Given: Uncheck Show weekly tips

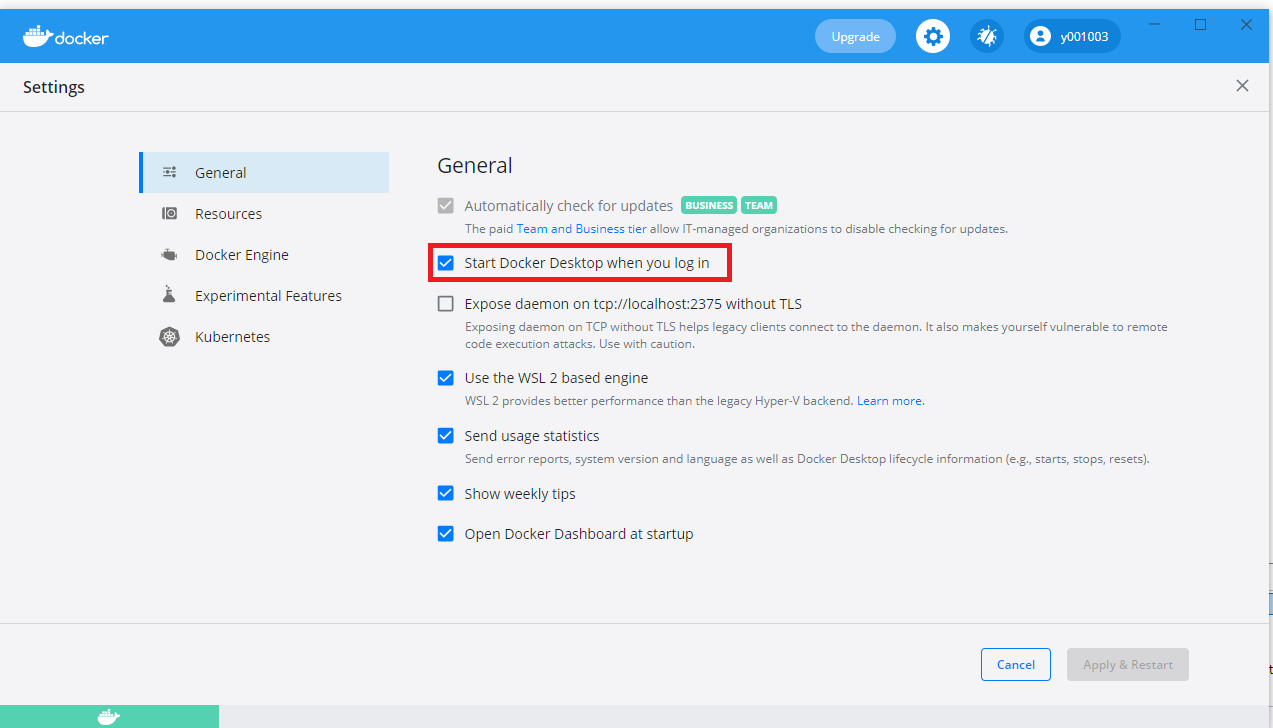Looking at the screenshot, I should (x=446, y=494).
